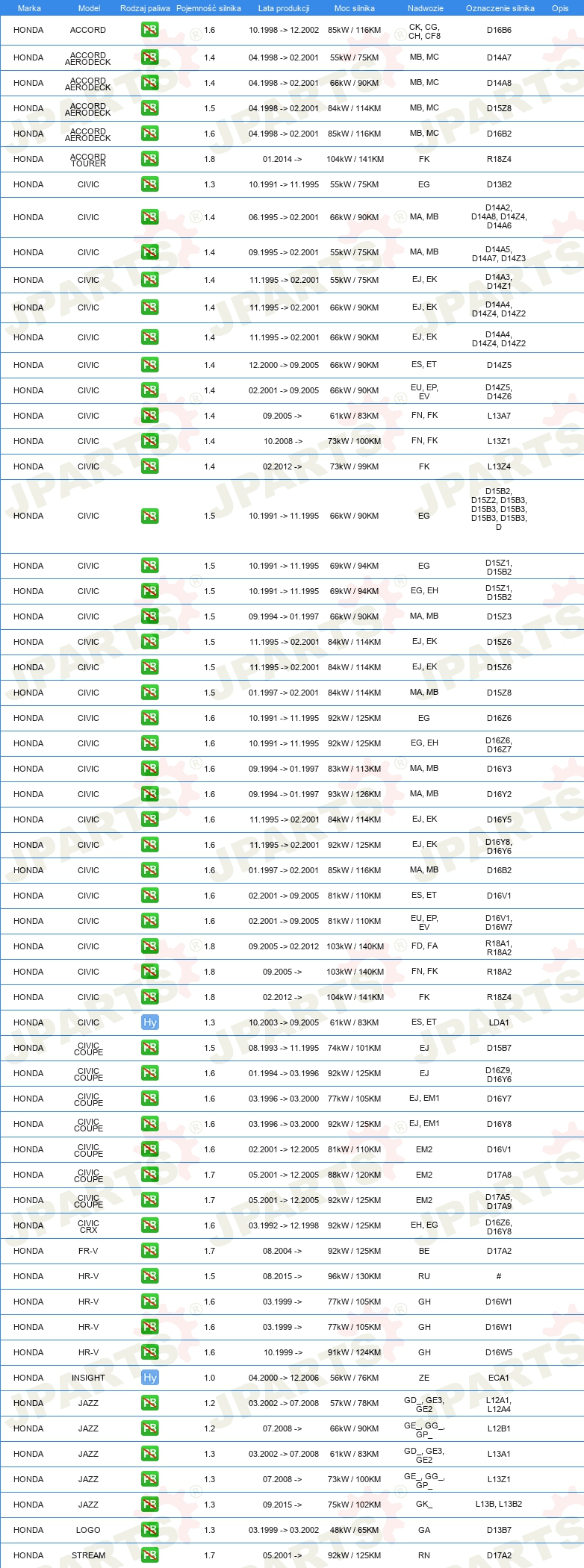Viewport: 584px width, 1568px height.
Task: Click the Marka column header
Action: (29, 8)
